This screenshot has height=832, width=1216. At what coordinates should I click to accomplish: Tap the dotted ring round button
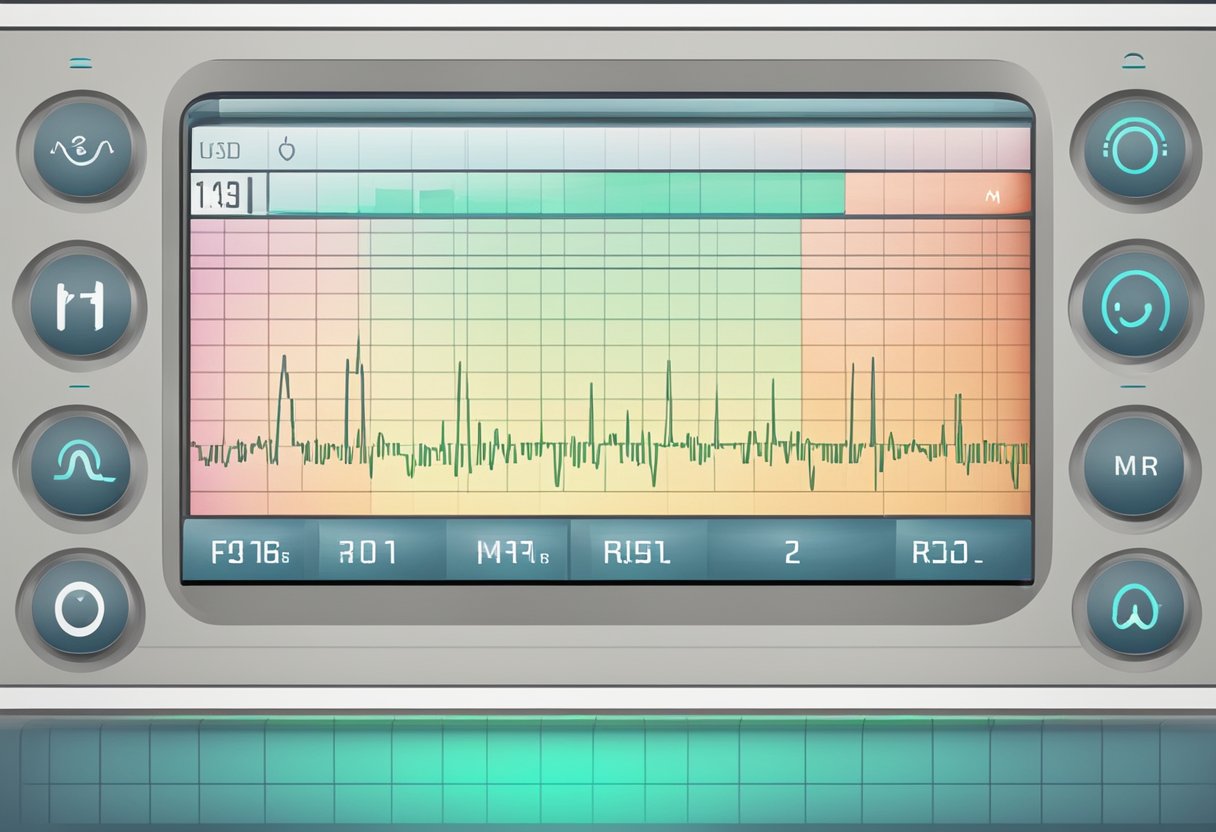click(x=1135, y=150)
